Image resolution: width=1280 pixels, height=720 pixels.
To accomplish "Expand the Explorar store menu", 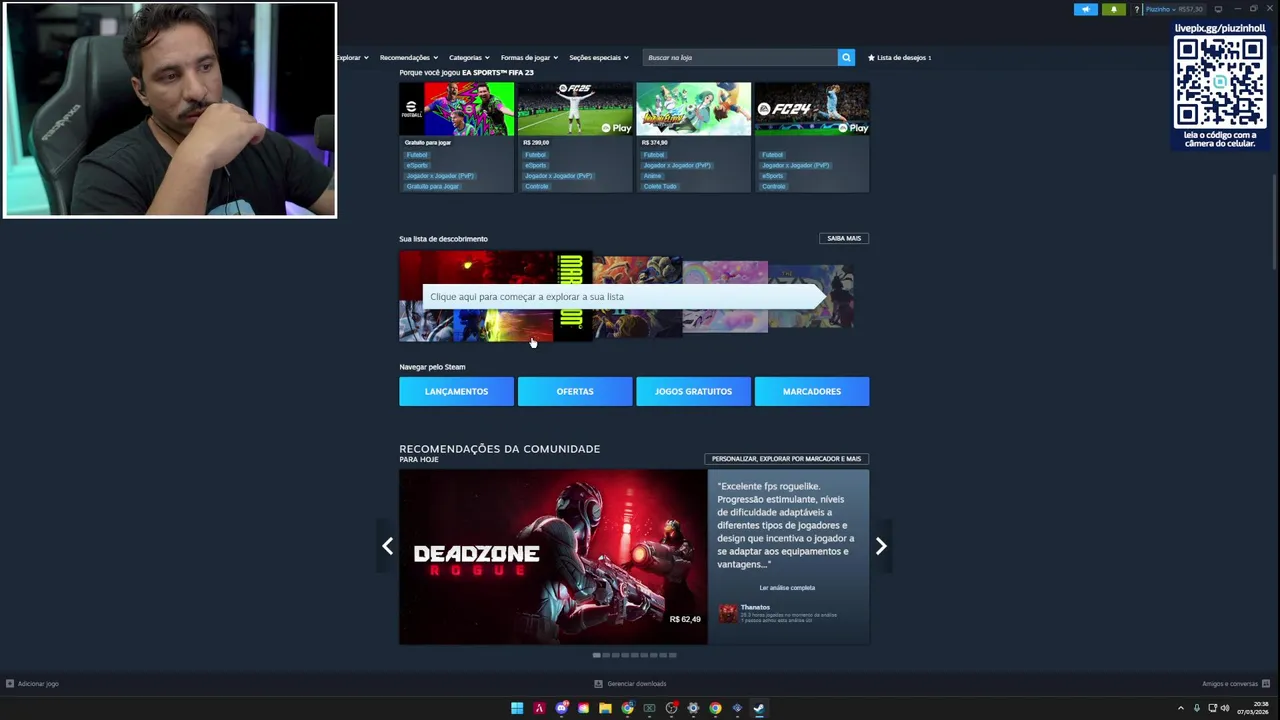I will click(x=352, y=57).
